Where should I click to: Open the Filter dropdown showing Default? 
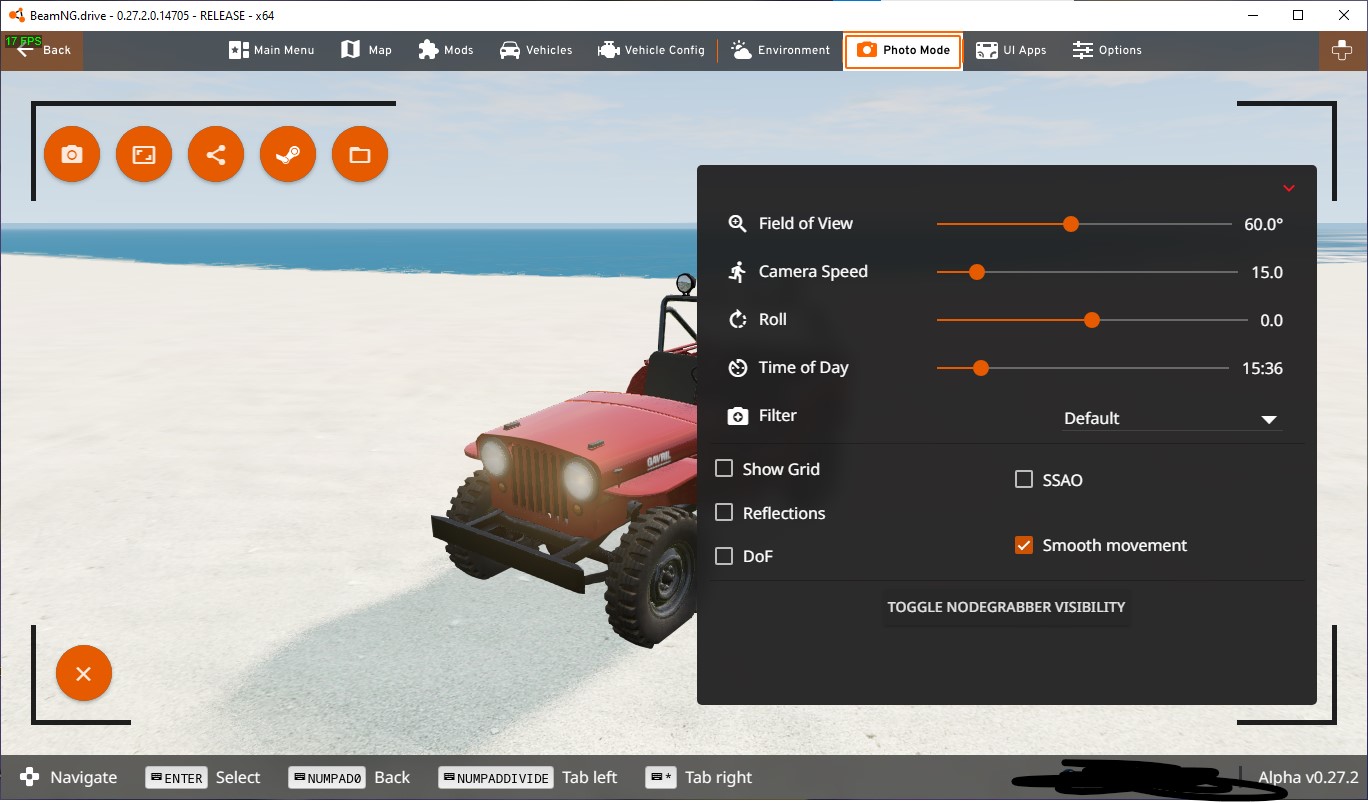click(x=1172, y=418)
